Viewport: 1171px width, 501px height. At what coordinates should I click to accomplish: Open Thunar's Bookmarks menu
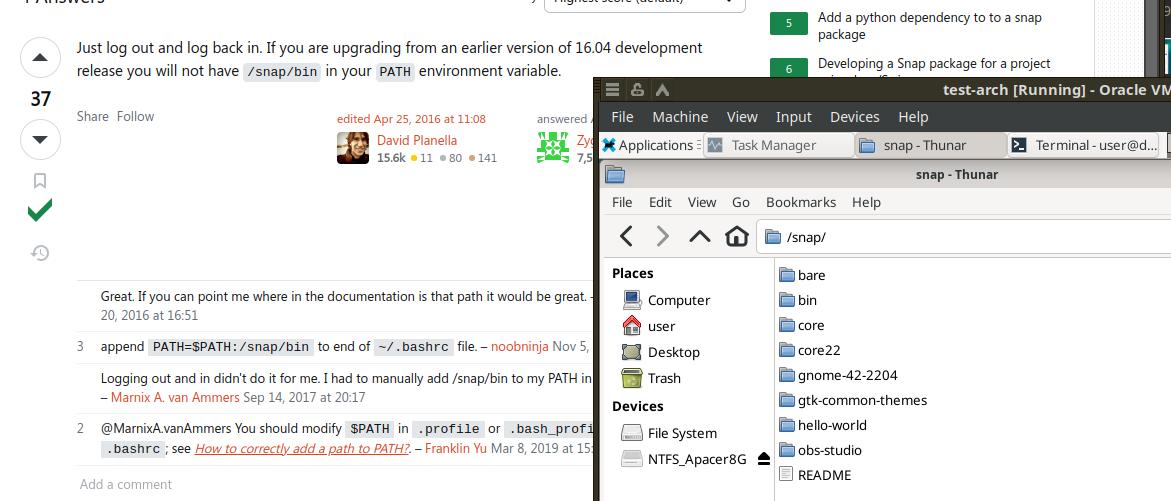tap(801, 202)
